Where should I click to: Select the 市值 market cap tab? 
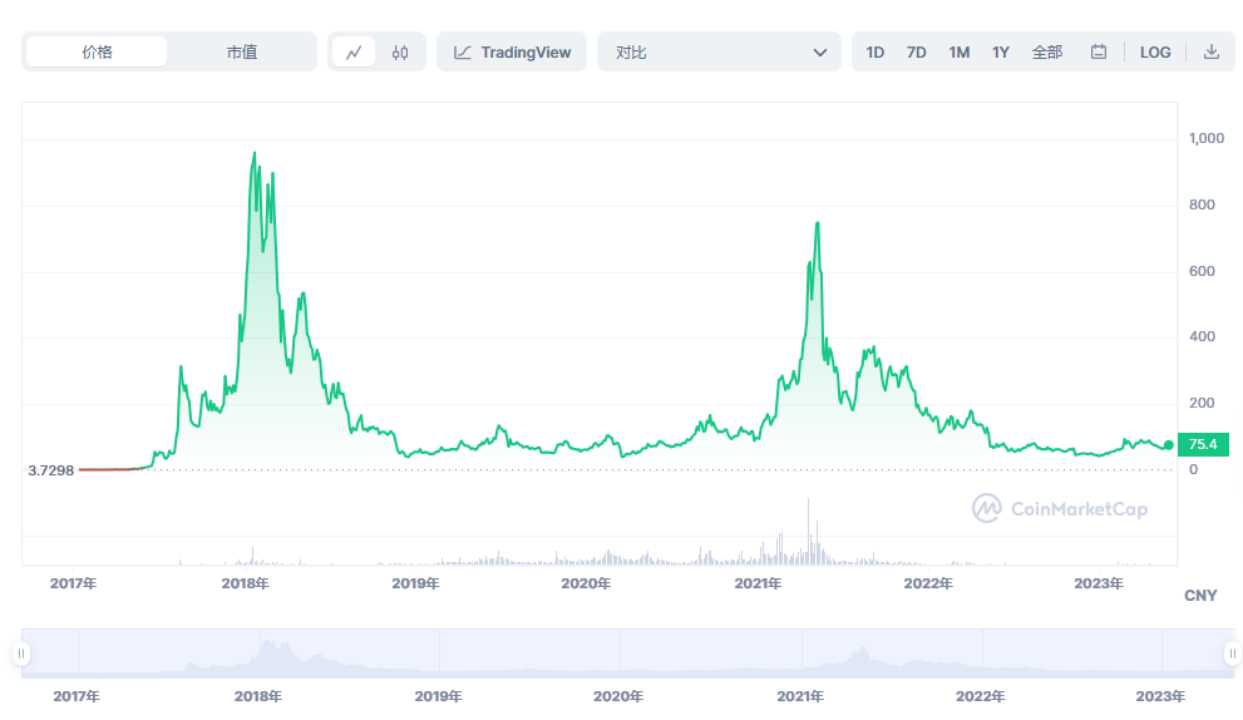(x=241, y=52)
